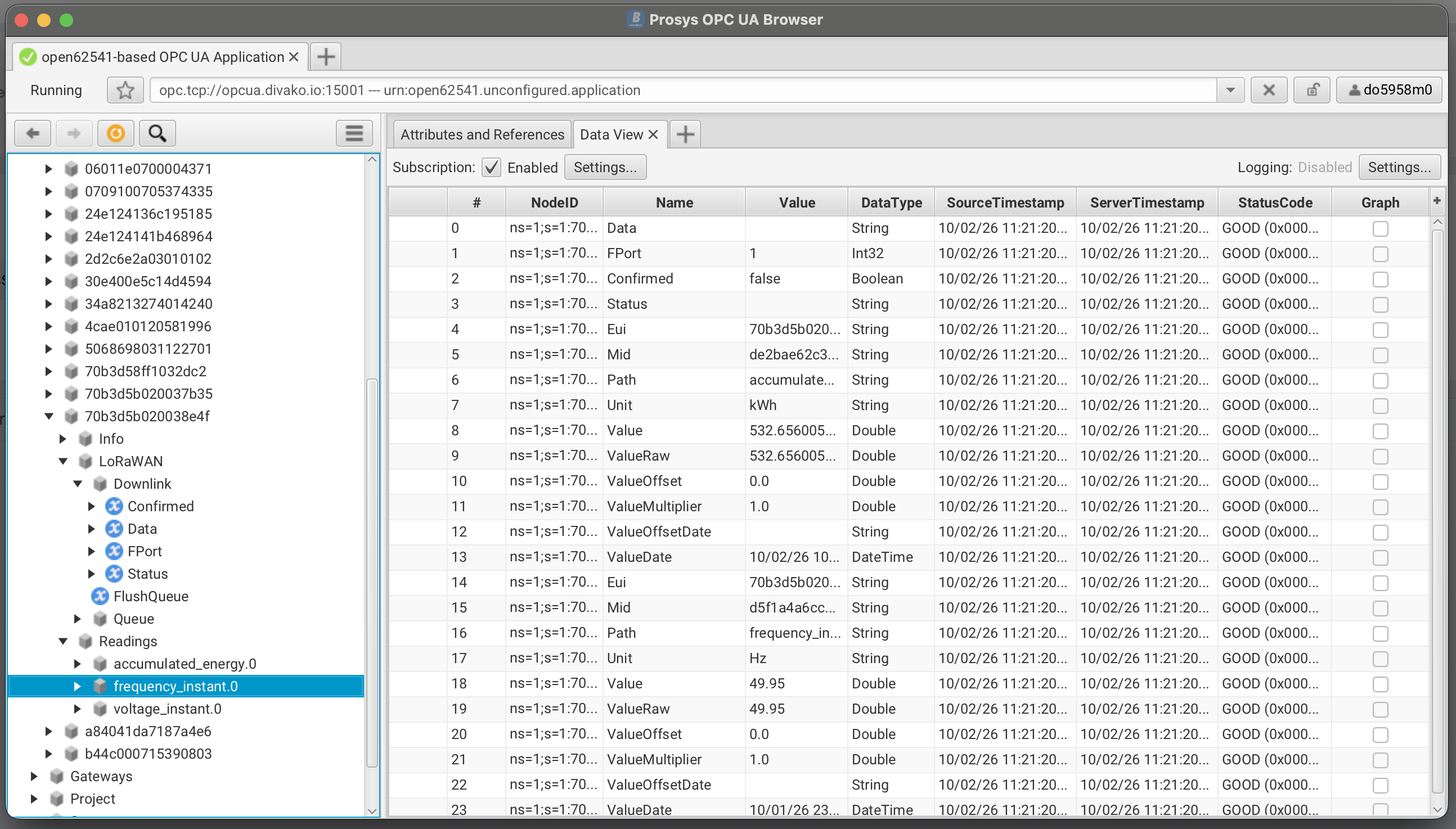Open the search magnifier tool
1456x829 pixels.
(x=158, y=133)
